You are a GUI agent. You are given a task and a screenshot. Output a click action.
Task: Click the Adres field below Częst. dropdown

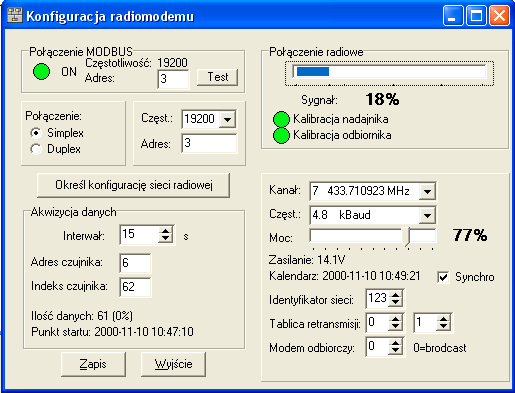coord(209,143)
